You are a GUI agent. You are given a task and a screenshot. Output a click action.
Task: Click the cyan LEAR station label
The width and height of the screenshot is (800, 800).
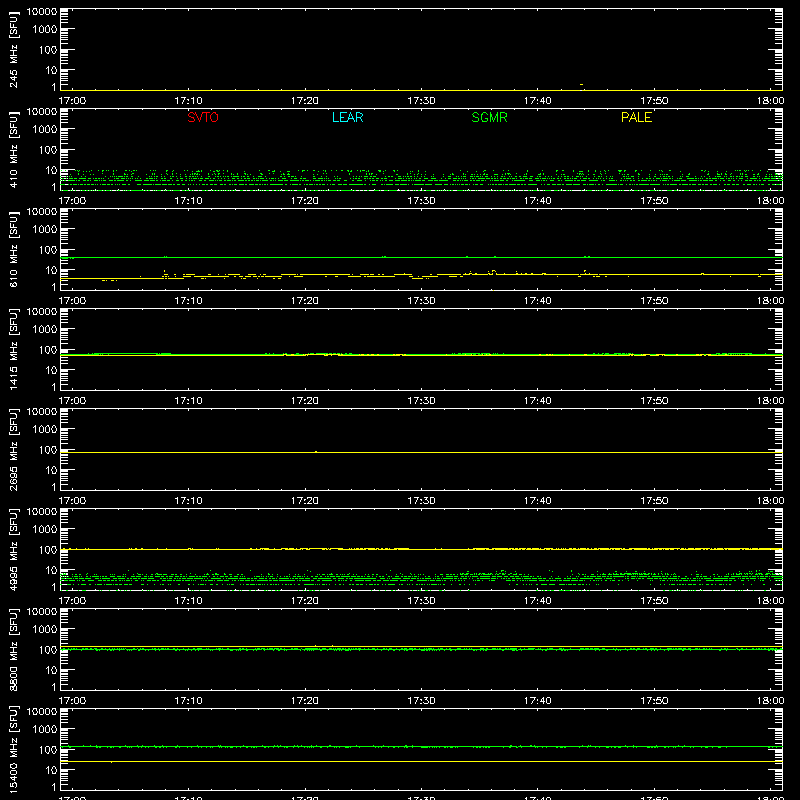[347, 117]
